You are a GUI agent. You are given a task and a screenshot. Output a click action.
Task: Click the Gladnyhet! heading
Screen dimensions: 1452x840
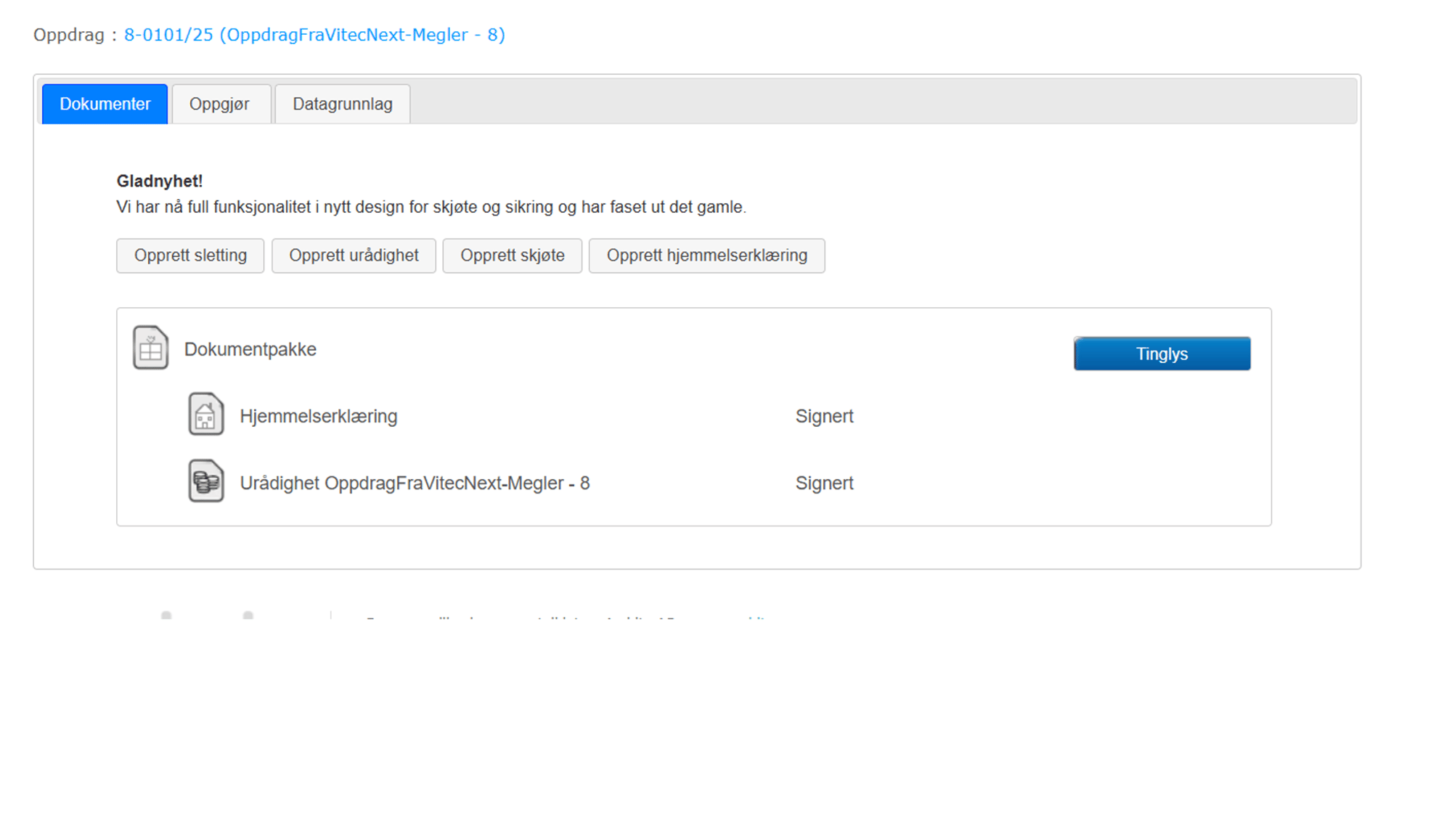point(160,181)
